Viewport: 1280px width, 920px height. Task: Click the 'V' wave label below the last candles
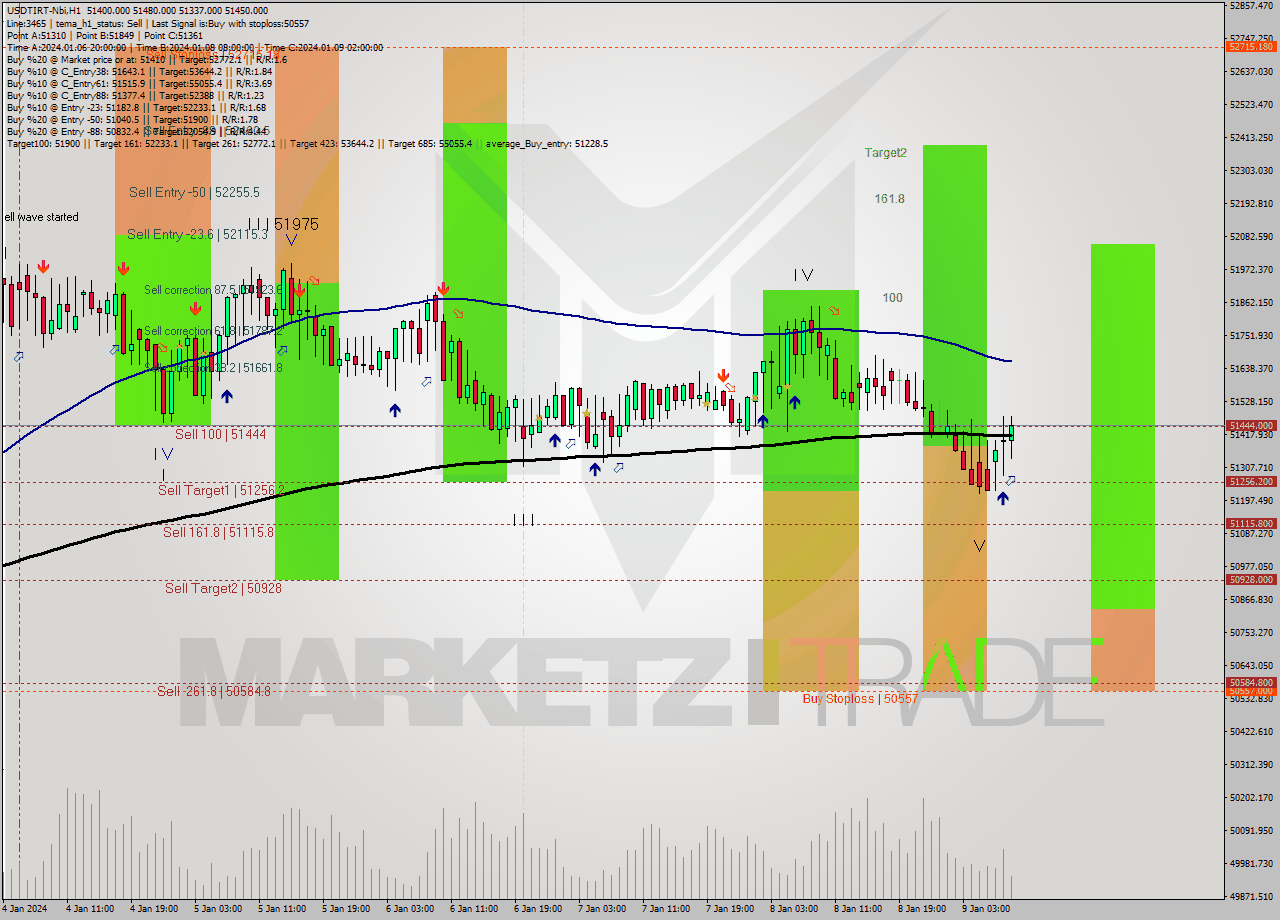tap(980, 545)
